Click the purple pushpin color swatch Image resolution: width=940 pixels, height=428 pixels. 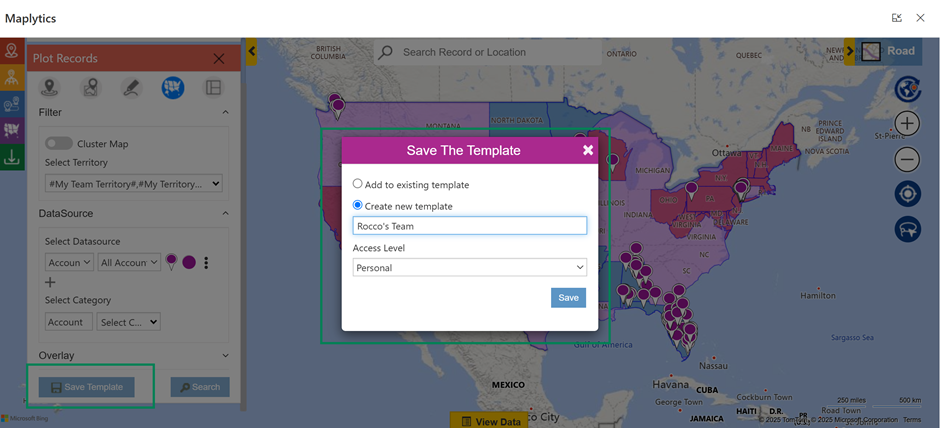[x=189, y=263]
